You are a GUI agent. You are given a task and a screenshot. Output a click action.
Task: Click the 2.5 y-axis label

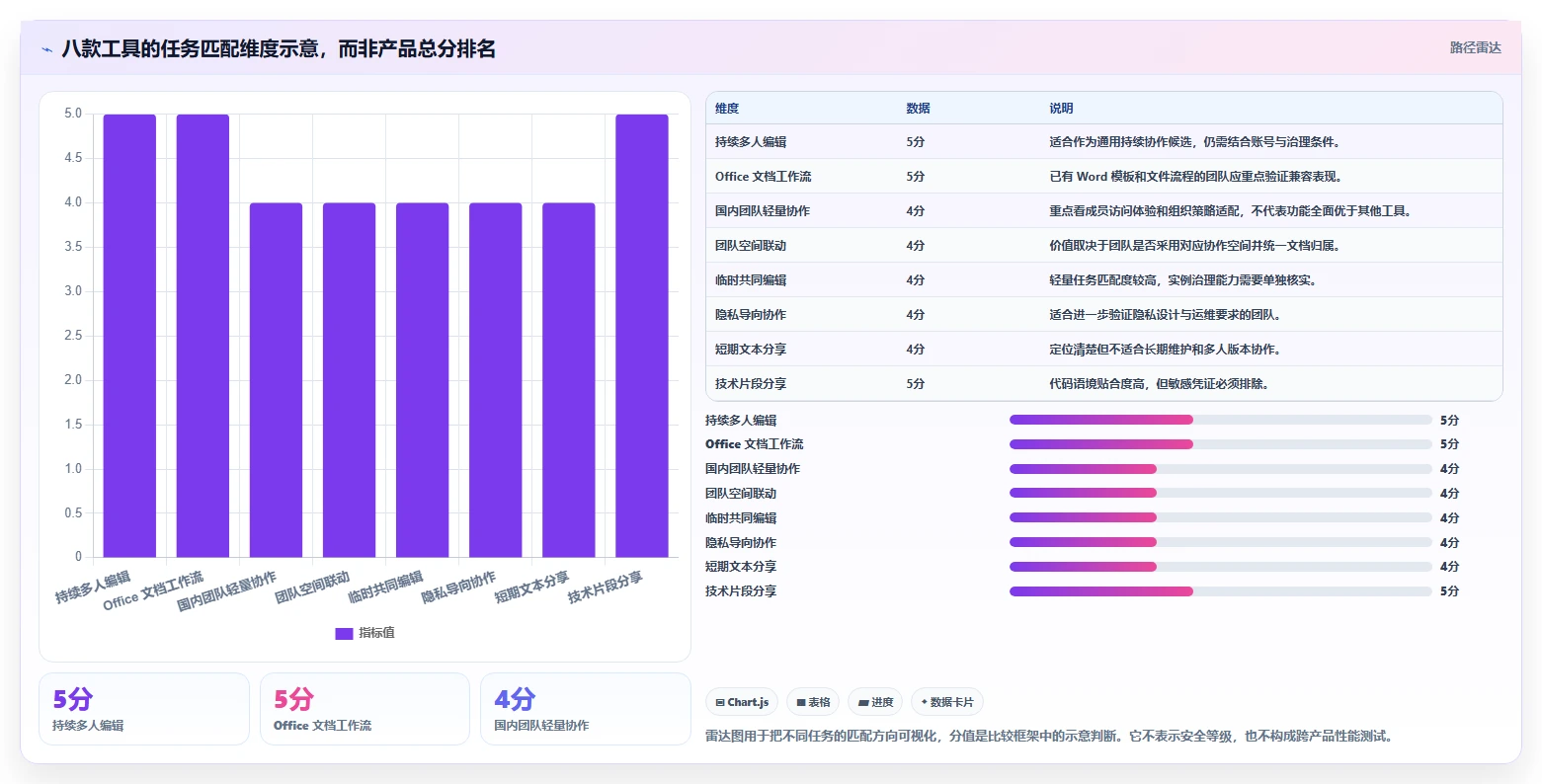tap(74, 336)
